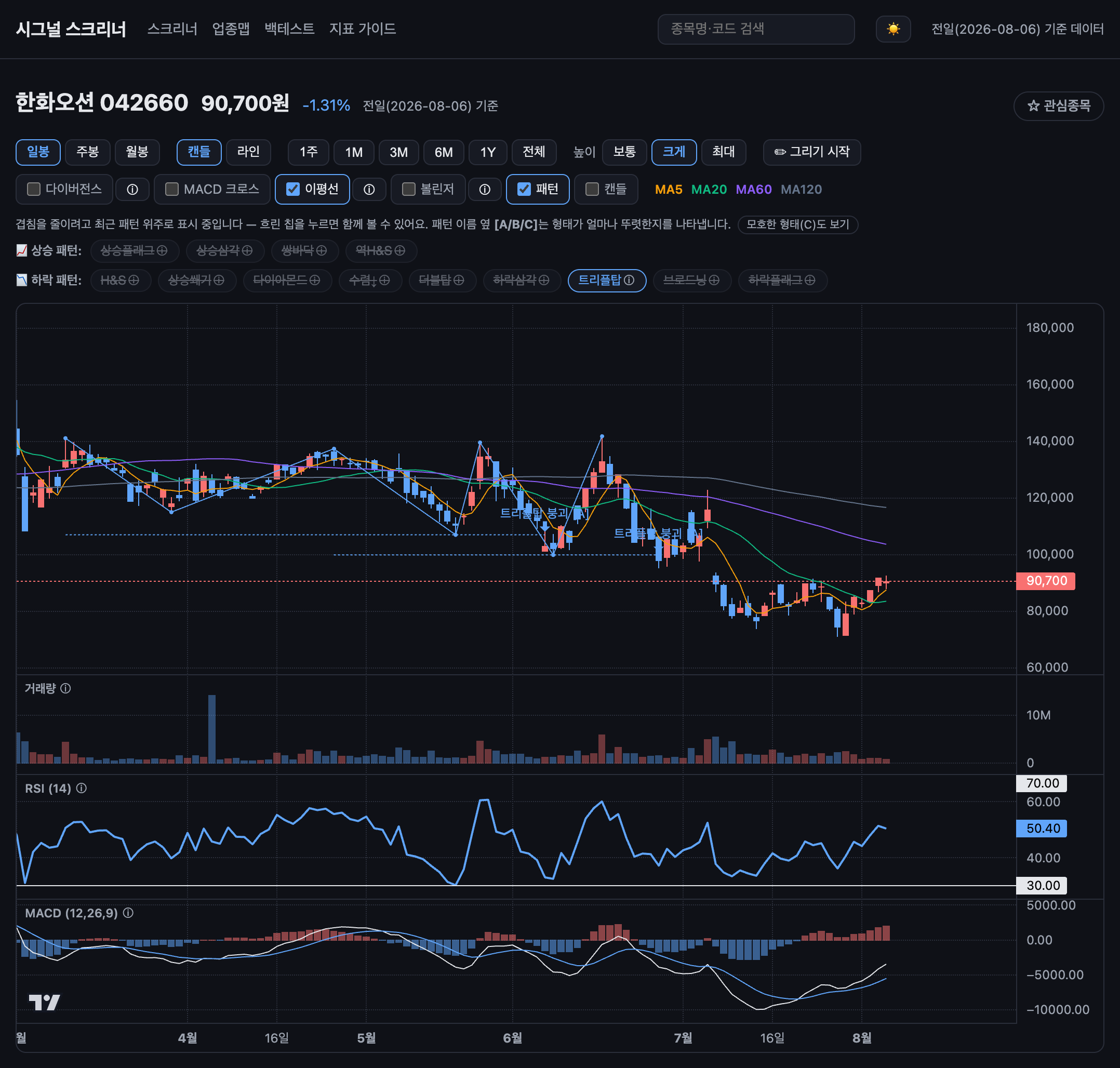Show the 상승삼각 pattern chip
This screenshot has width=1120, height=1068.
tap(225, 251)
